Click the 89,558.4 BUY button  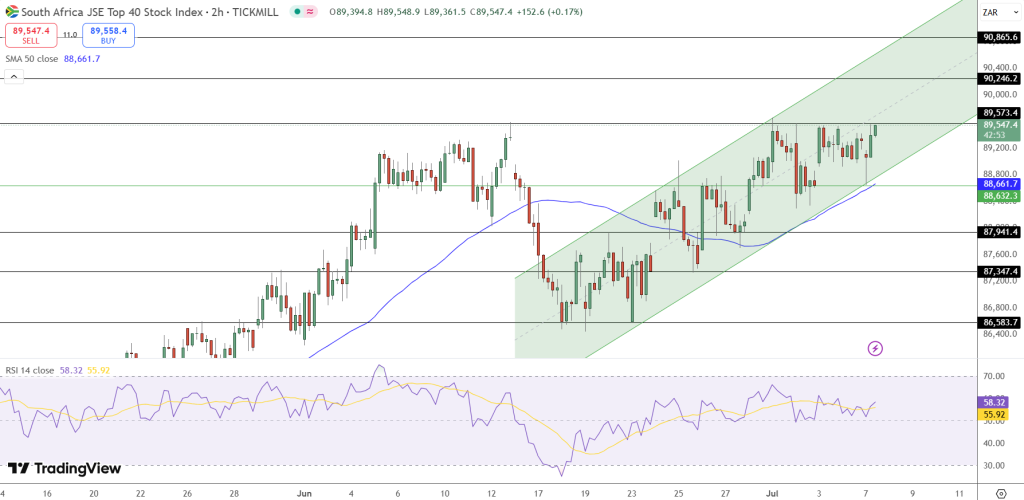(x=108, y=35)
